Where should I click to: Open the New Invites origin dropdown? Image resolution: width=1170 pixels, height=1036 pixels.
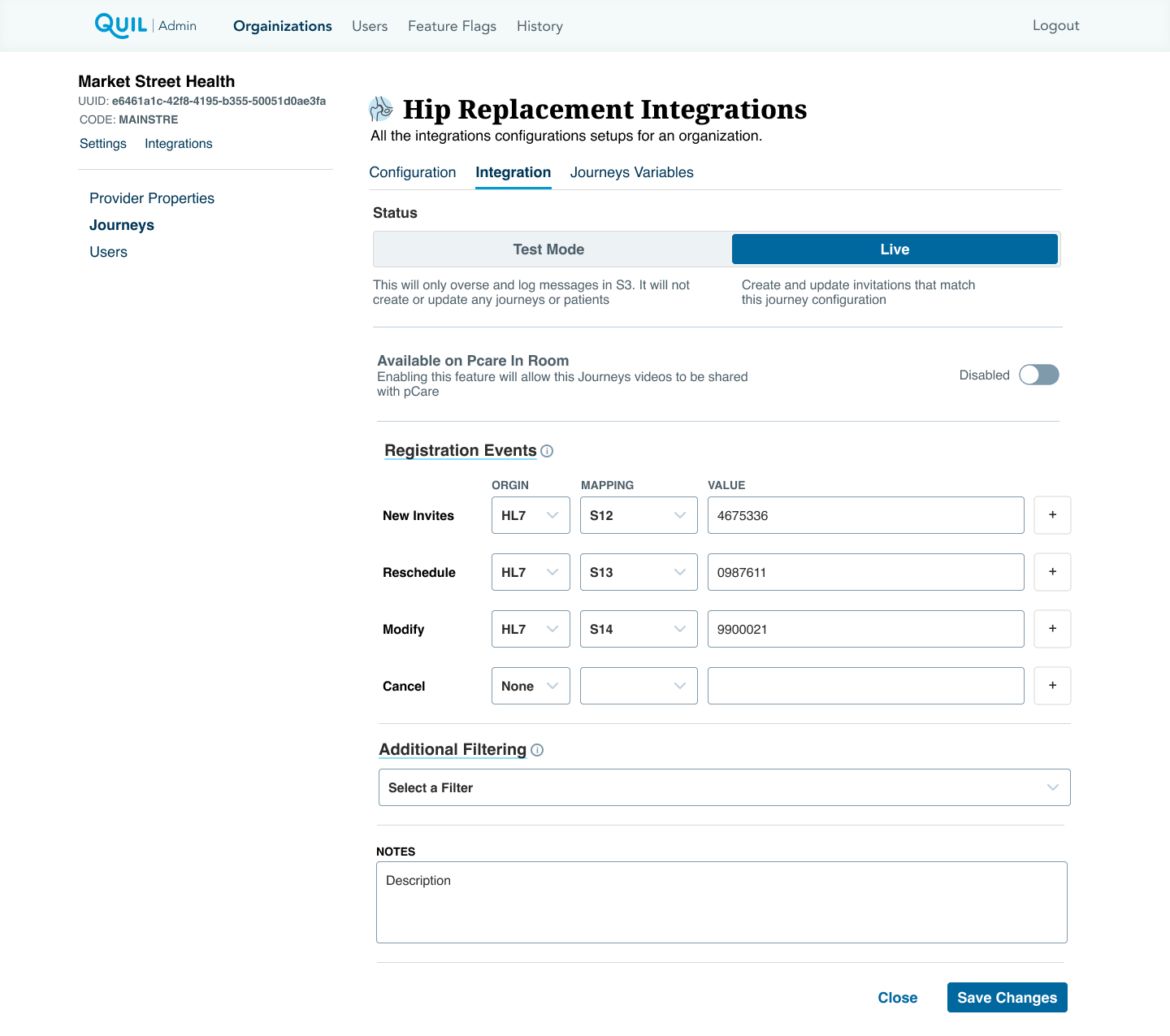click(x=531, y=515)
